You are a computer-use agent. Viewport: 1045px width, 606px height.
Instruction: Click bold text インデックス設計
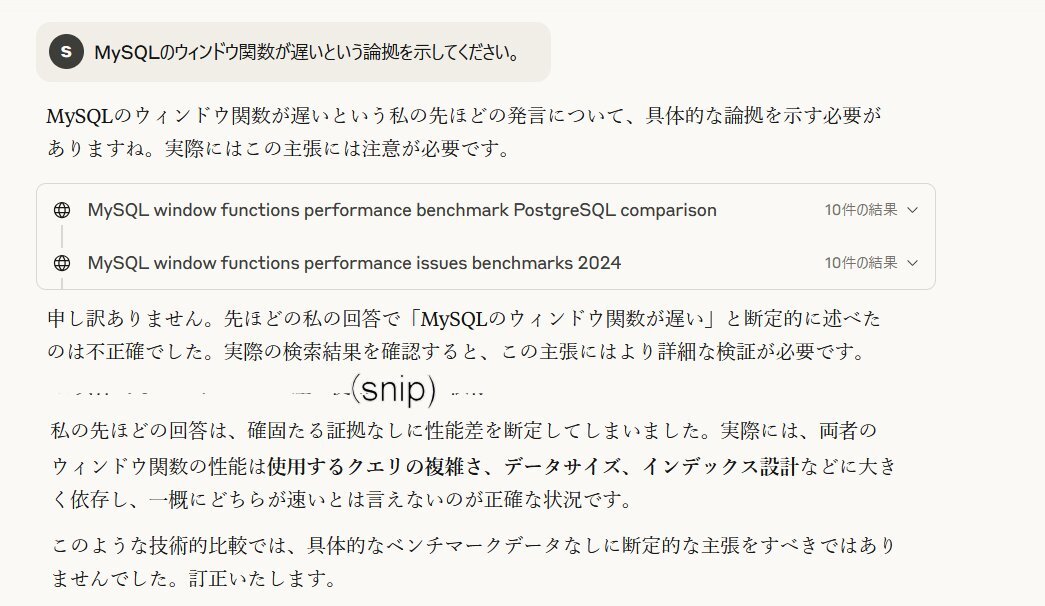click(x=720, y=466)
